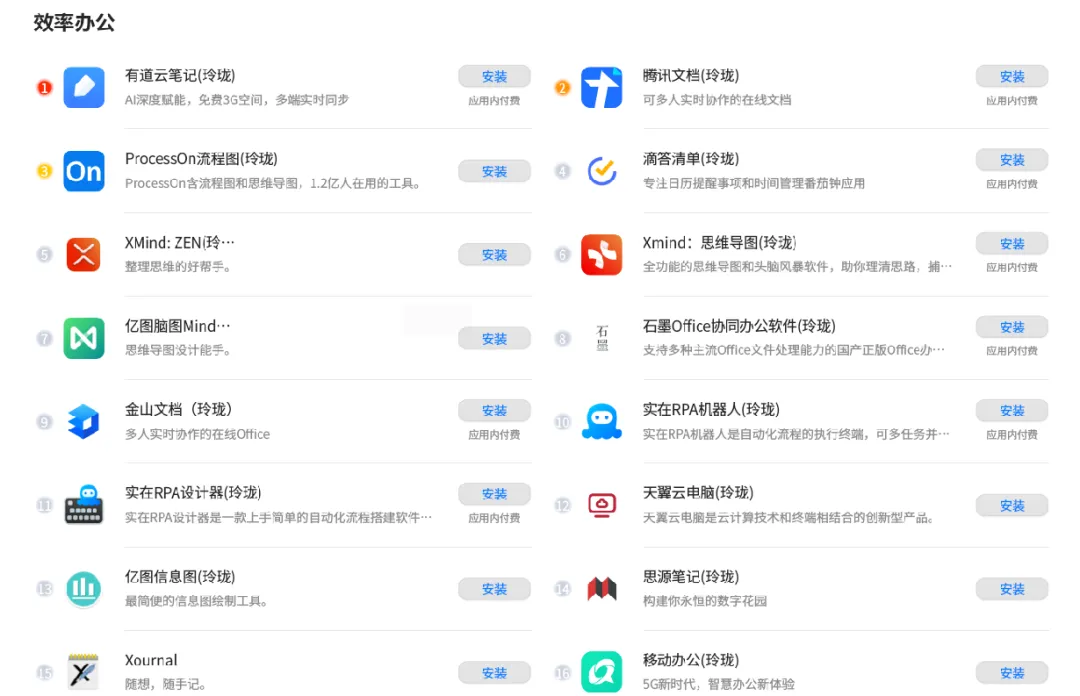Click the 效率办公 category heading
Image resolution: width=1080 pixels, height=696 pixels.
point(74,23)
